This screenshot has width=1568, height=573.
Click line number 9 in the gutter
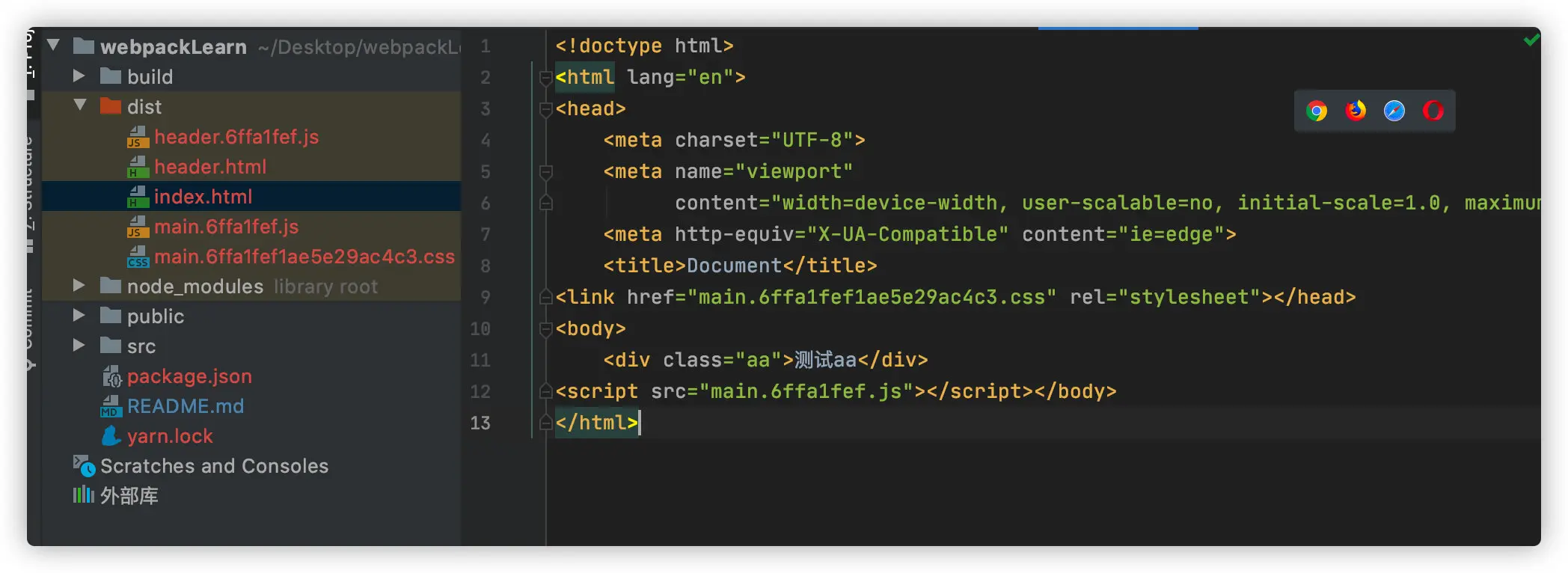486,297
